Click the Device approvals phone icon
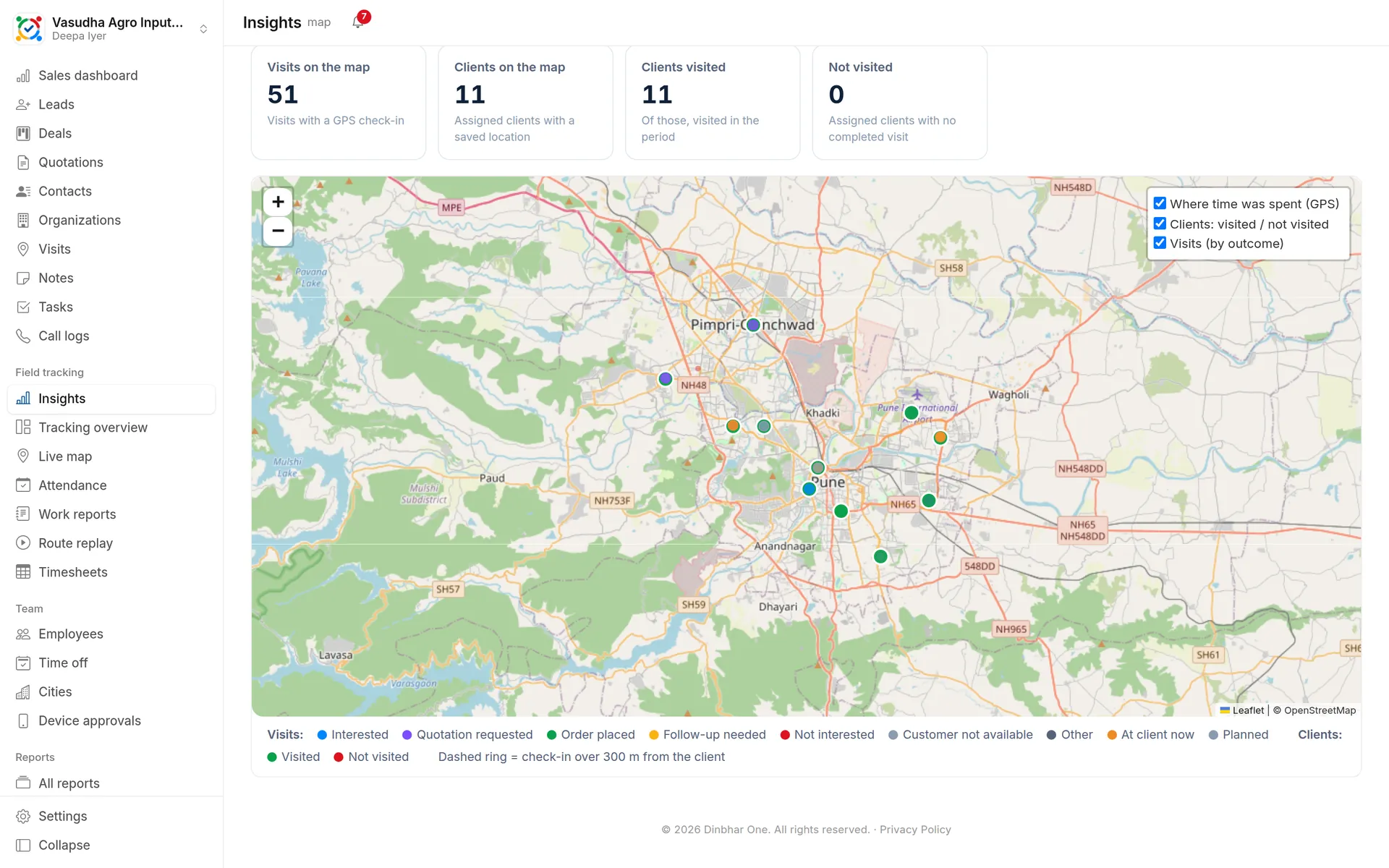This screenshot has height=868, width=1389. click(x=23, y=721)
